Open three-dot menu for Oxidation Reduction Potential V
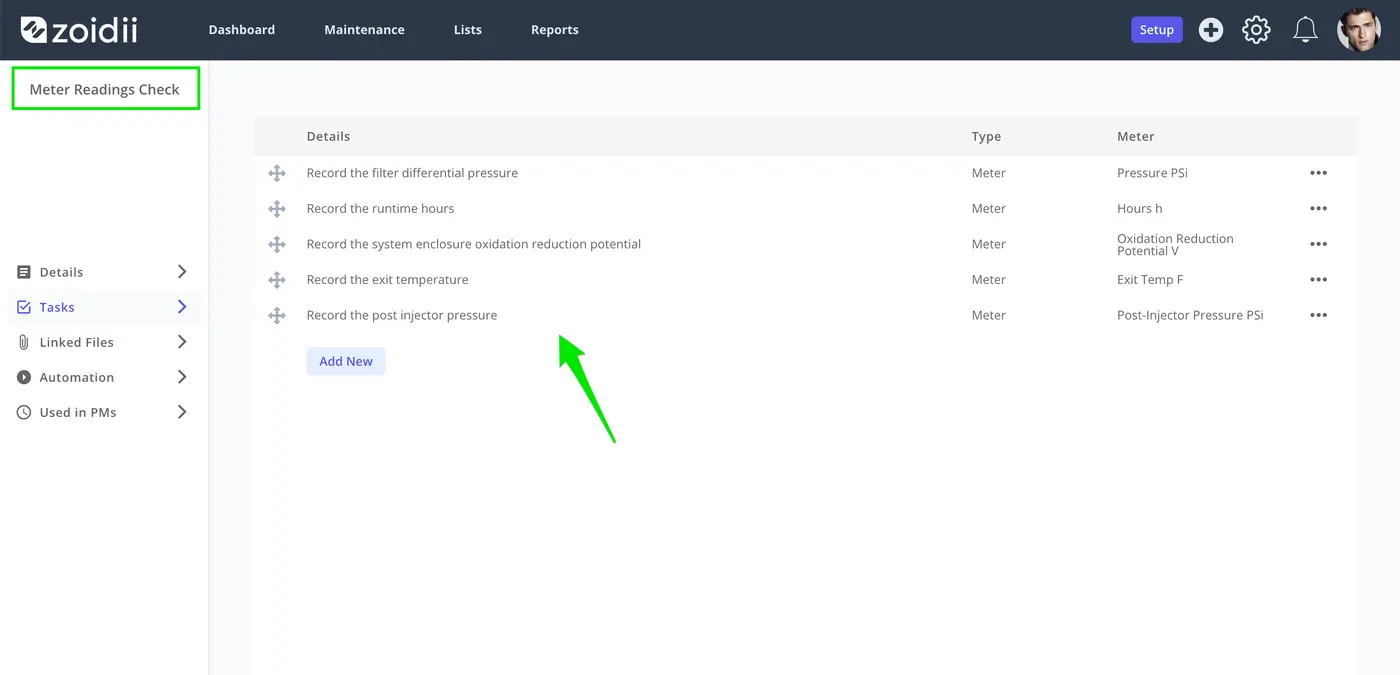Viewport: 1400px width, 675px height. pyautogui.click(x=1318, y=244)
